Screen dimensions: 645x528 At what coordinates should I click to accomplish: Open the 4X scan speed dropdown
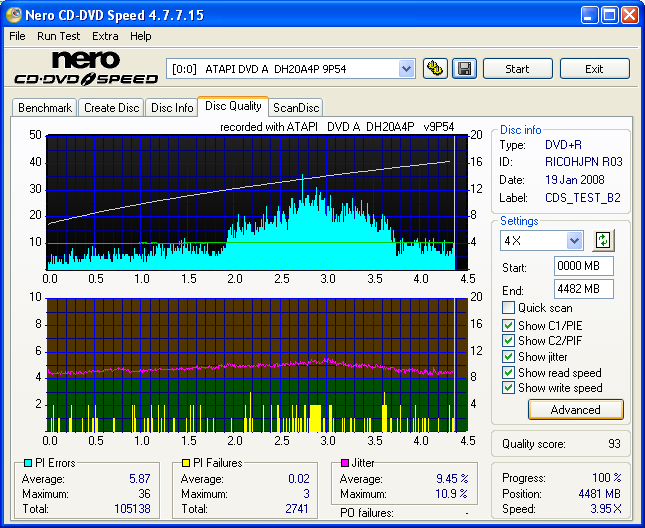[x=574, y=241]
